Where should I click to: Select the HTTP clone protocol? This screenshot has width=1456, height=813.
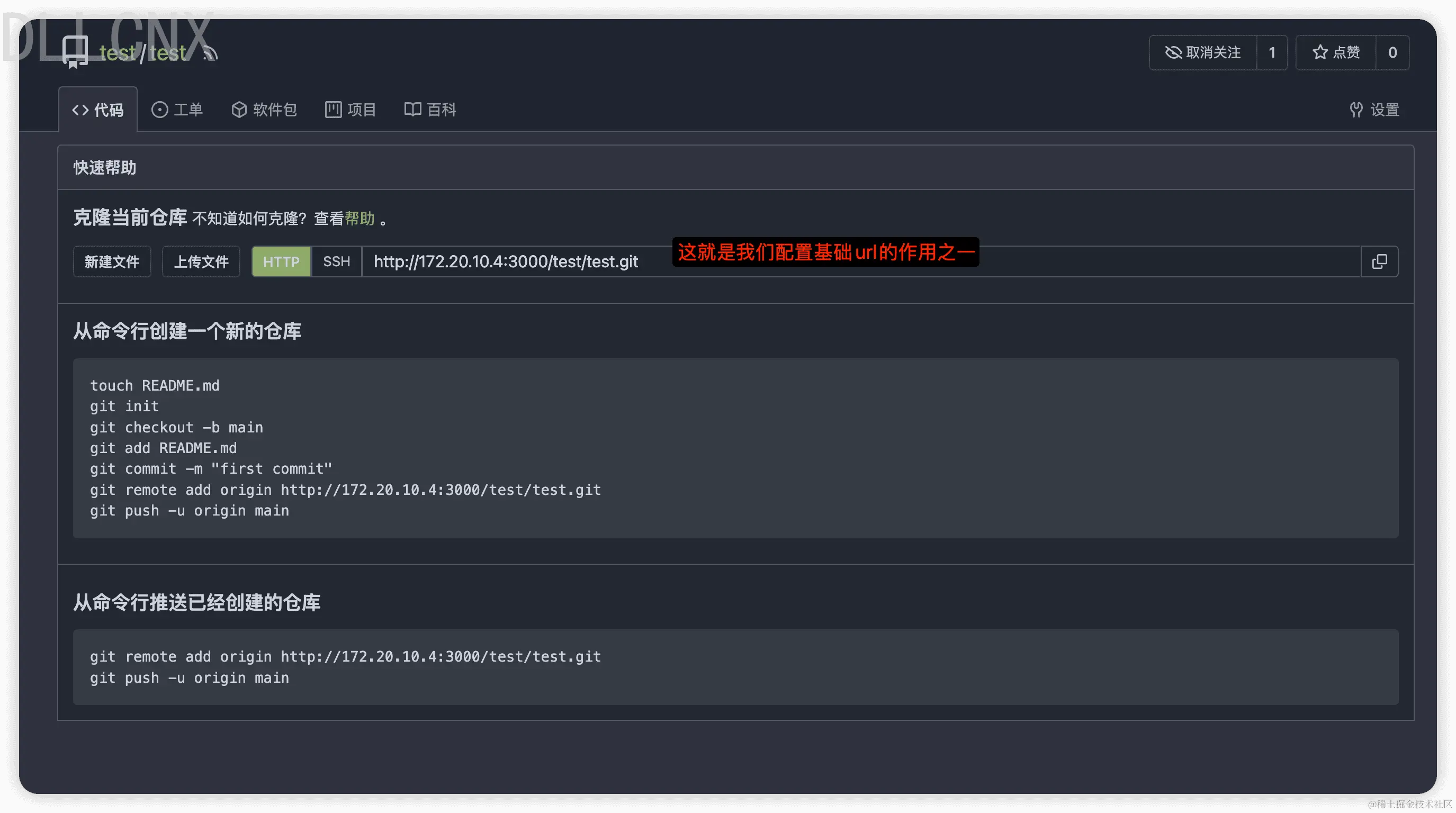281,261
